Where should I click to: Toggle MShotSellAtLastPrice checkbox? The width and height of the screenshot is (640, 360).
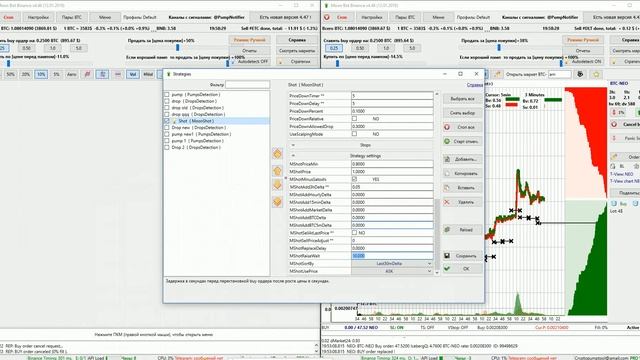[x=354, y=233]
